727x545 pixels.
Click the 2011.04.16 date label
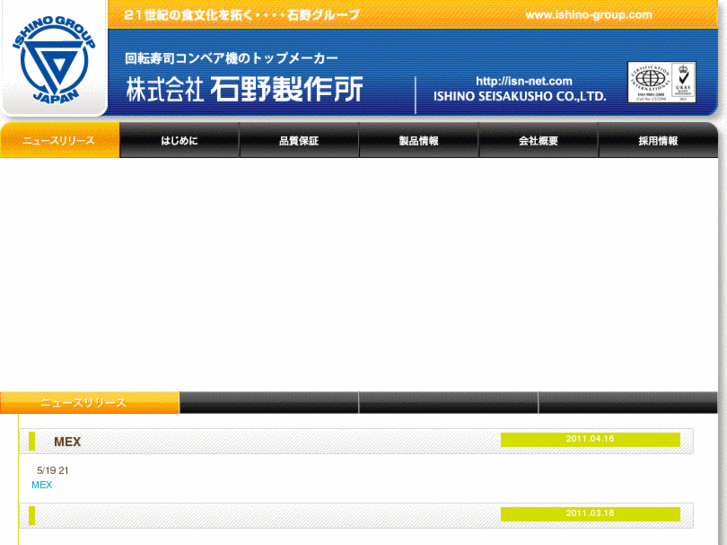590,439
